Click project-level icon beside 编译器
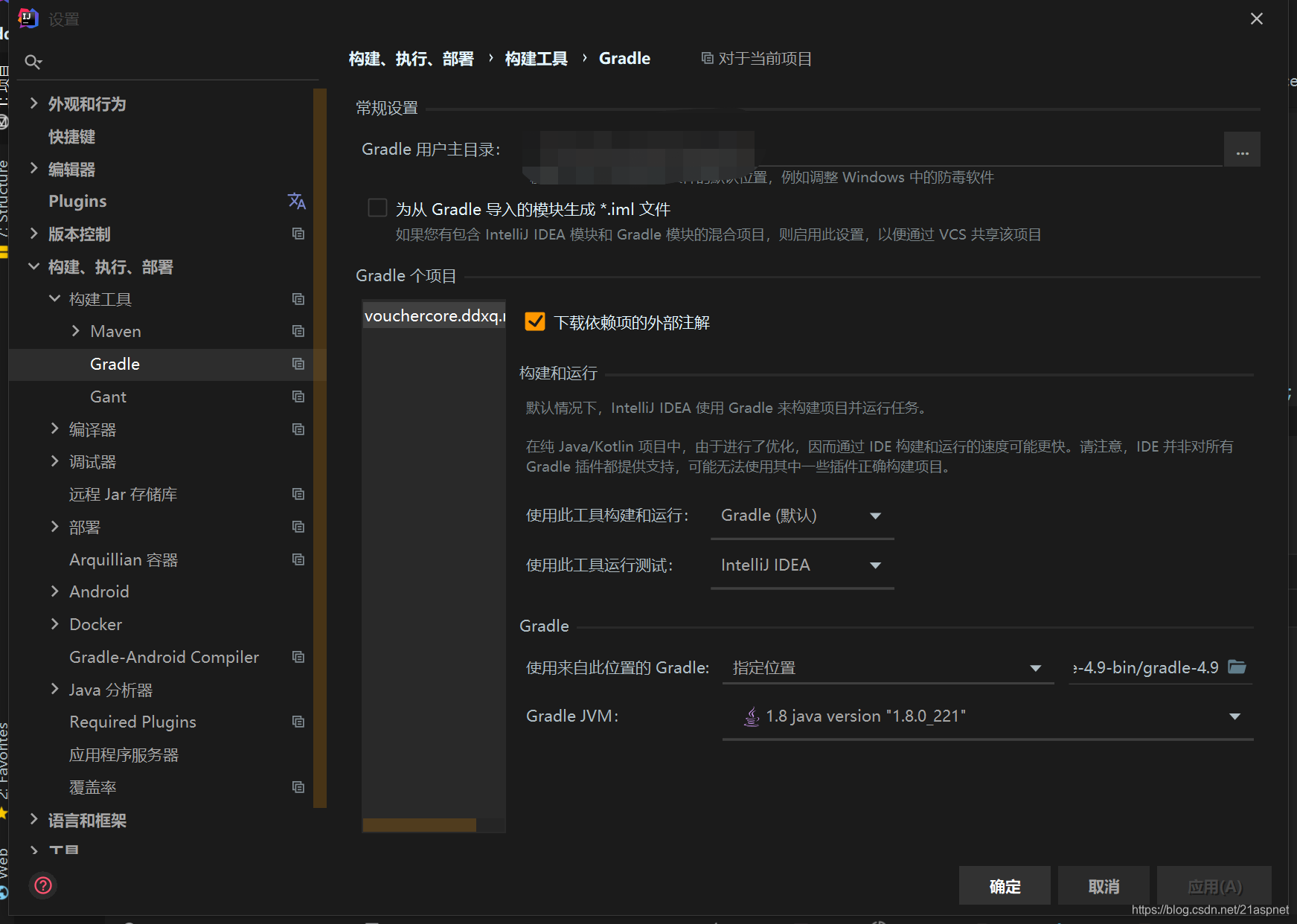Screen dimensions: 1297x924 pos(298,429)
